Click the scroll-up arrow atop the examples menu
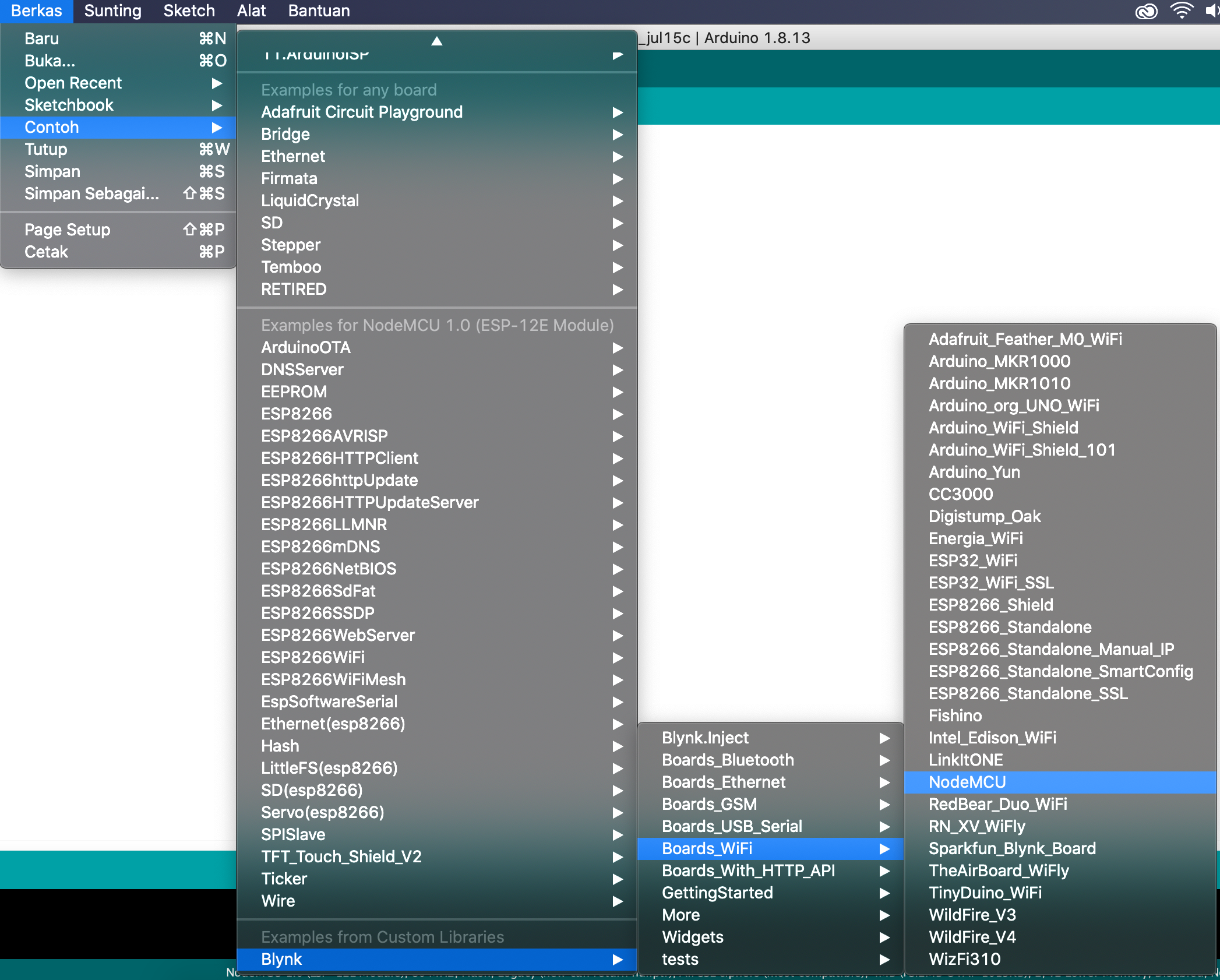Screen dimensions: 1220x980 pos(436,41)
